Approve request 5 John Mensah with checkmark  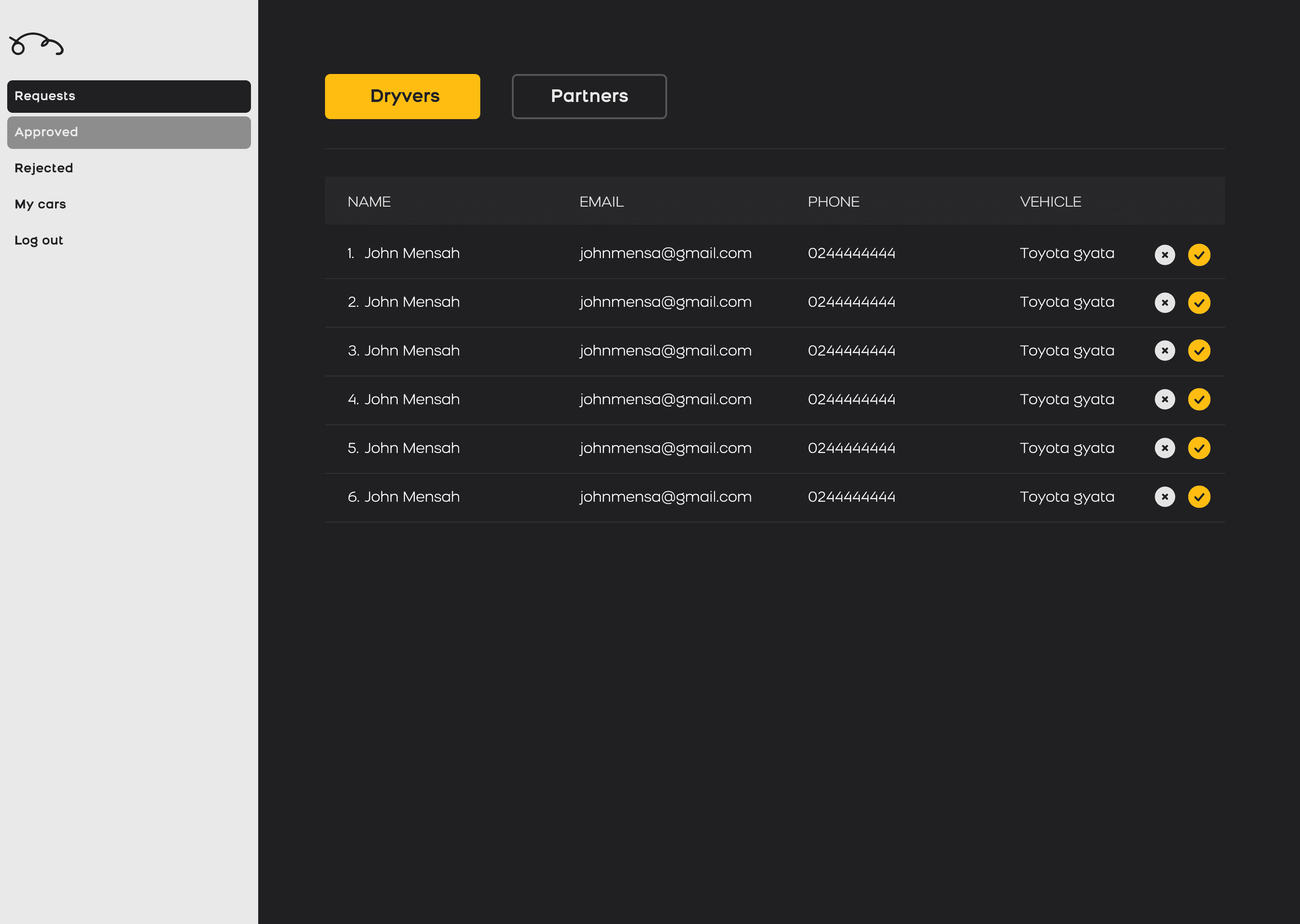click(1199, 448)
